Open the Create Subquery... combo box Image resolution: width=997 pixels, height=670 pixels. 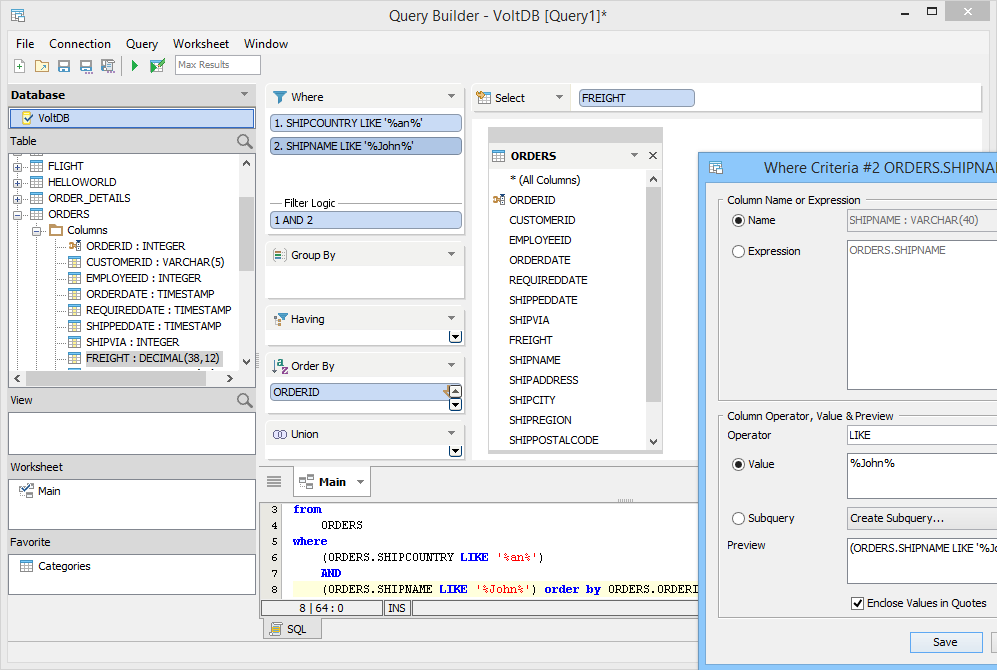click(x=921, y=518)
